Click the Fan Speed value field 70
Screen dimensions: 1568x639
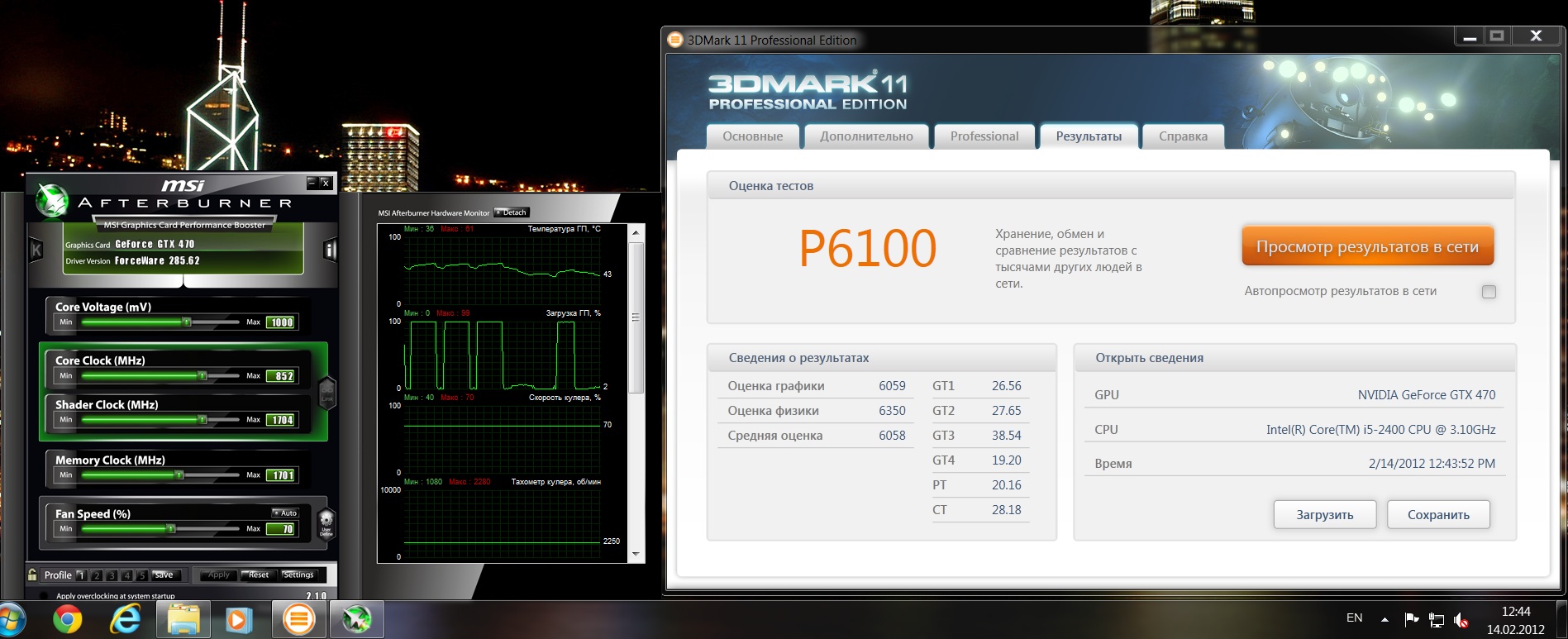(x=281, y=529)
